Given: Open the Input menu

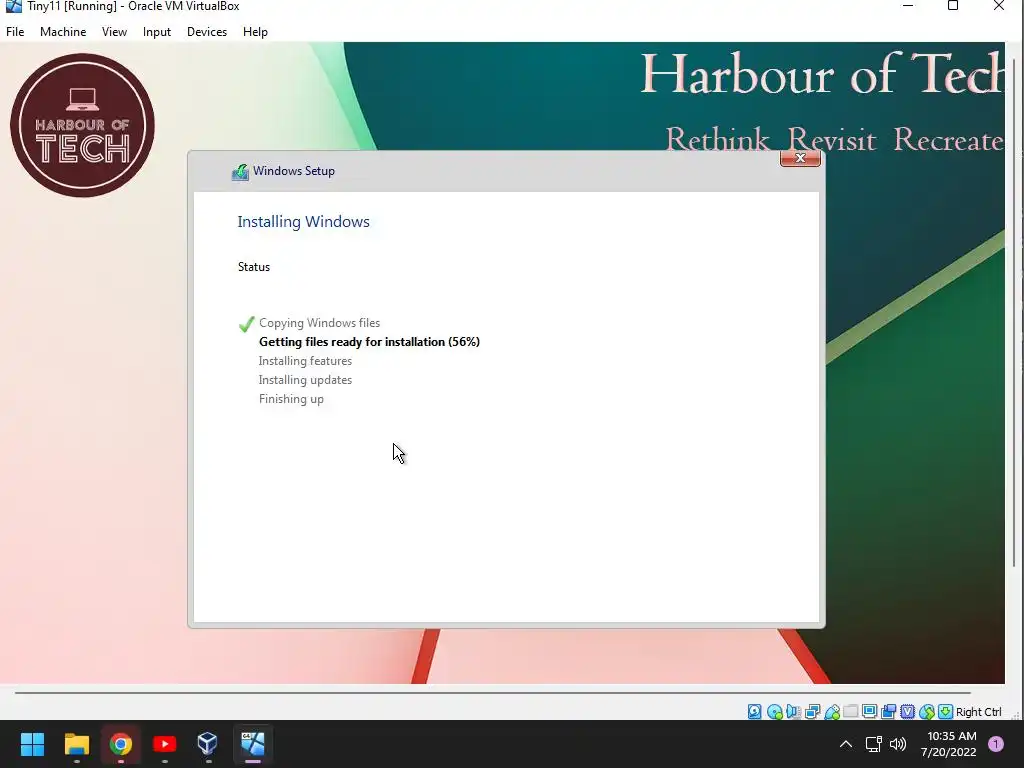Looking at the screenshot, I should [x=157, y=32].
